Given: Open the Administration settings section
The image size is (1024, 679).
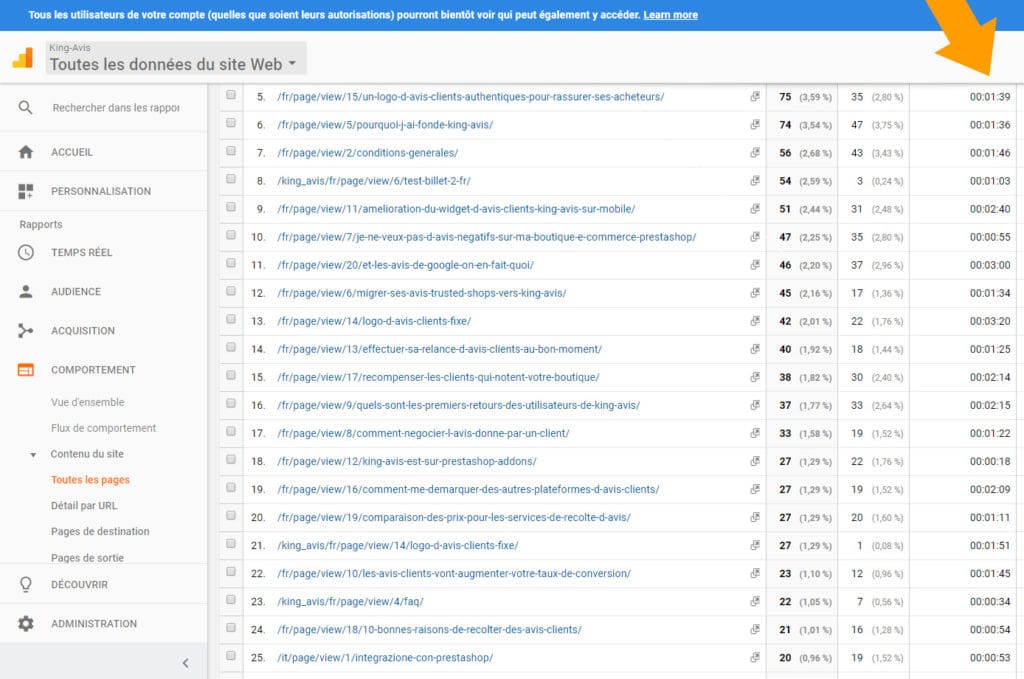Looking at the screenshot, I should [94, 624].
